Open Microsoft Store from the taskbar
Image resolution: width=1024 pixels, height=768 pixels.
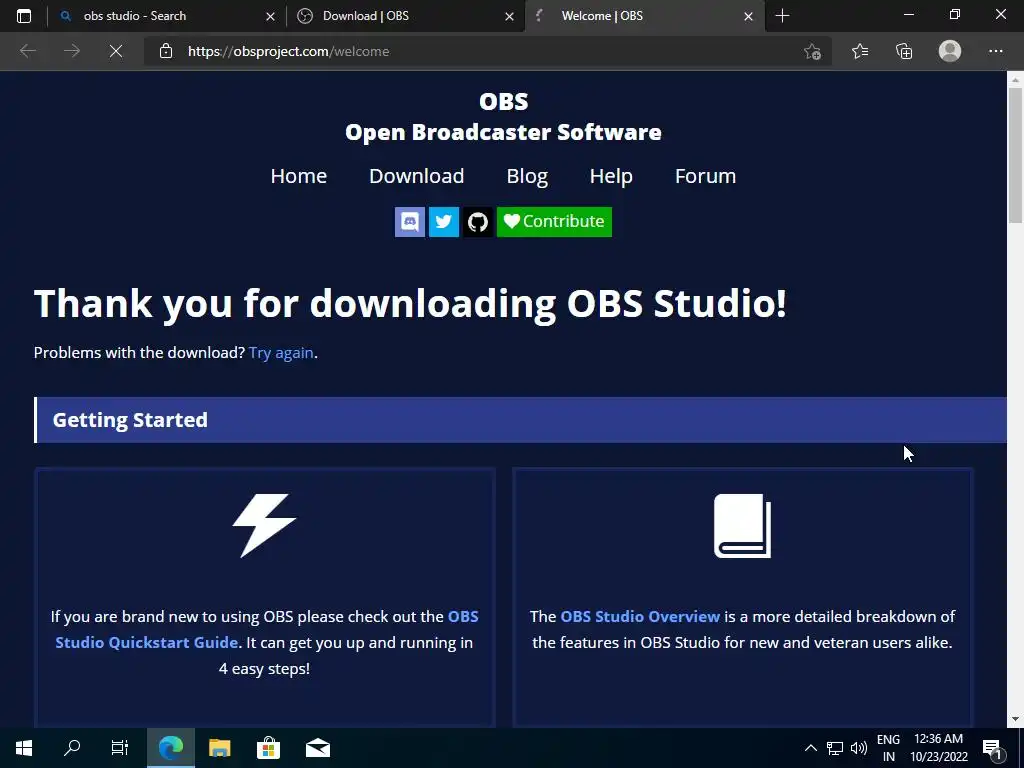coord(268,748)
